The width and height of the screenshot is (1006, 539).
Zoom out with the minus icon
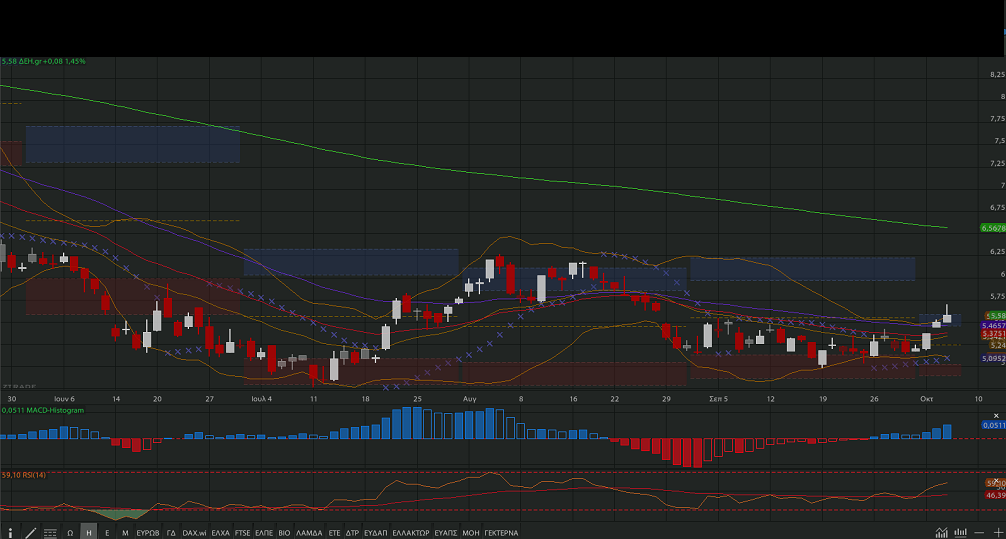[979, 533]
